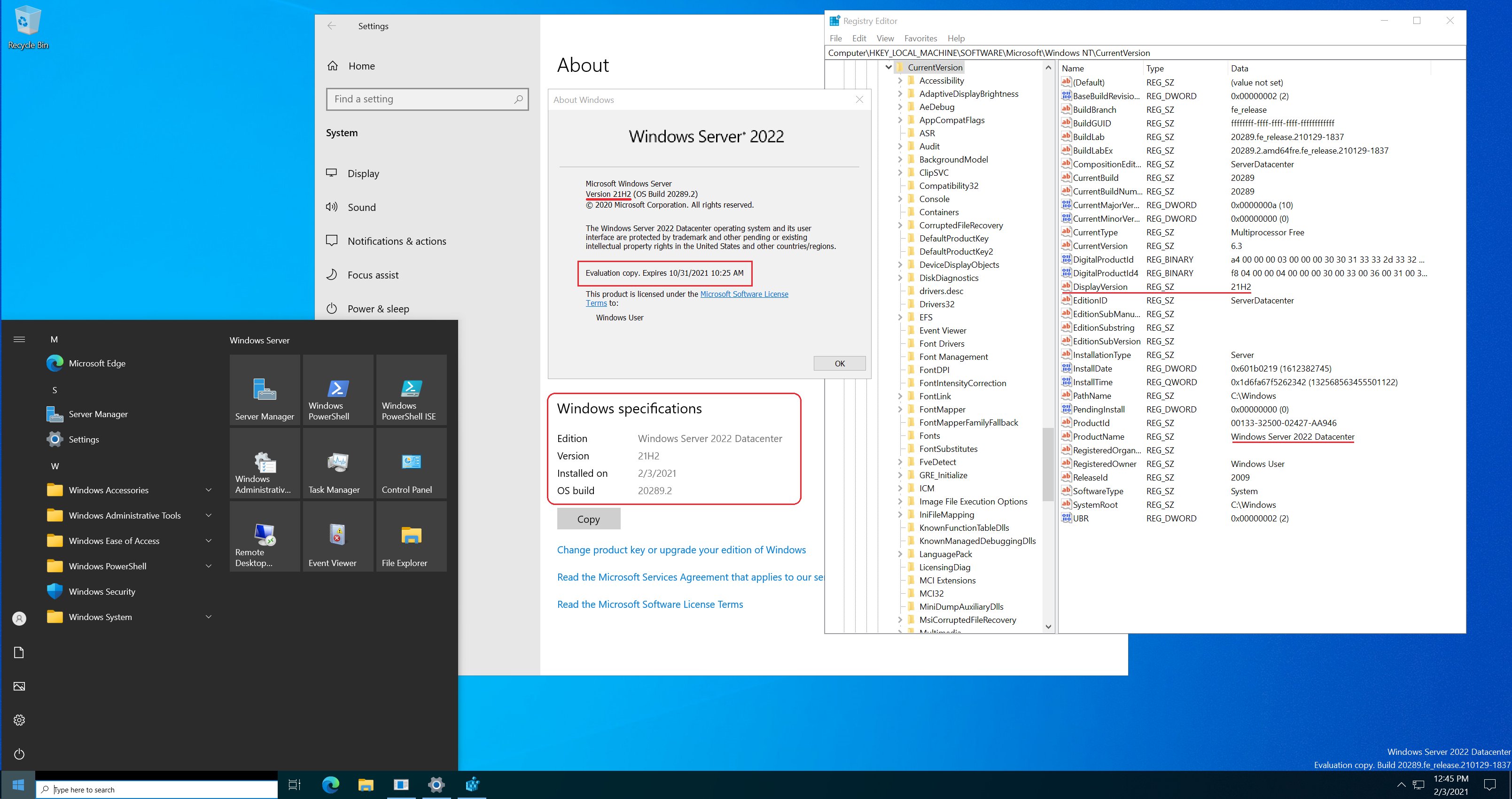
Task: Click OK in About Windows dialog
Action: point(839,364)
